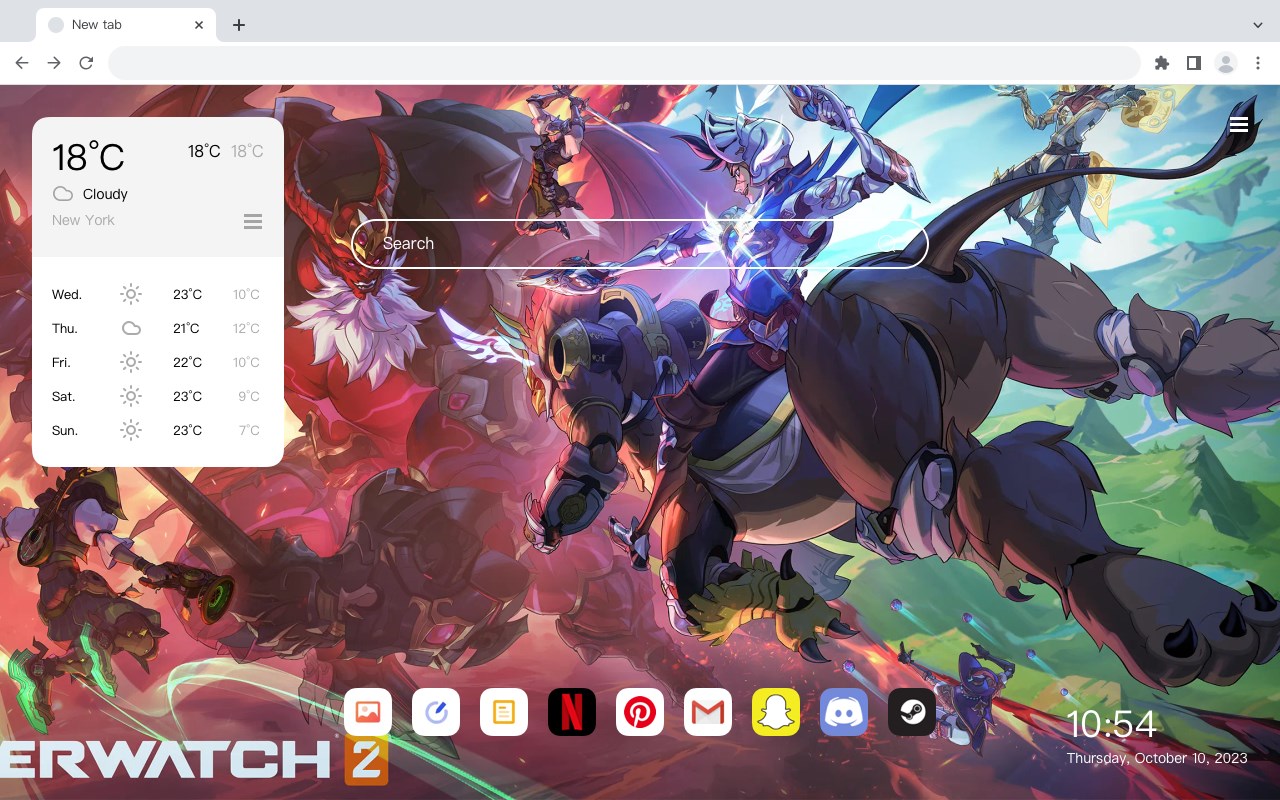The width and height of the screenshot is (1280, 800).
Task: Open the Steam shortcut
Action: pos(912,712)
